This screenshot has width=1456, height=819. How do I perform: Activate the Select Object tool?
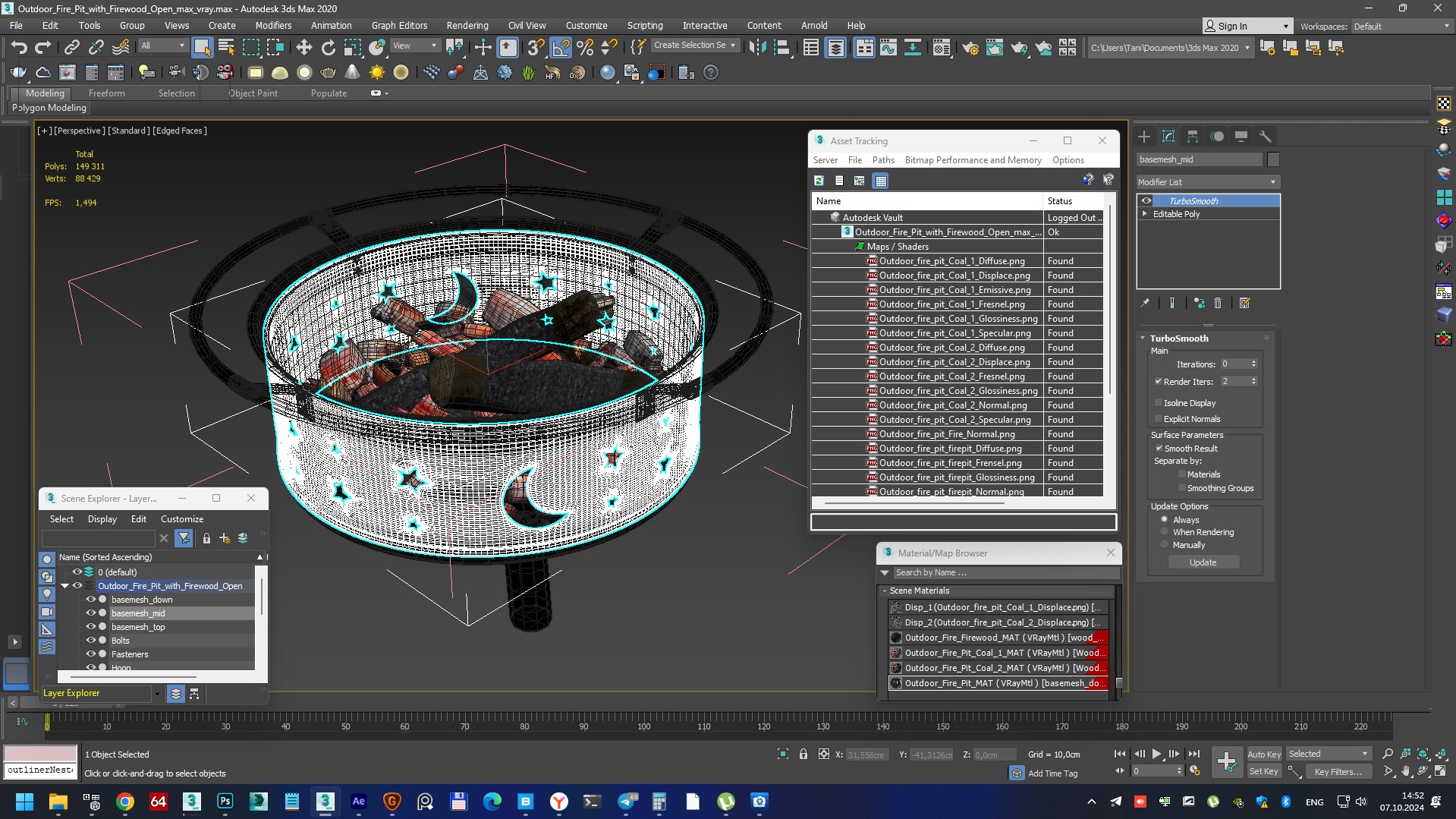202,48
